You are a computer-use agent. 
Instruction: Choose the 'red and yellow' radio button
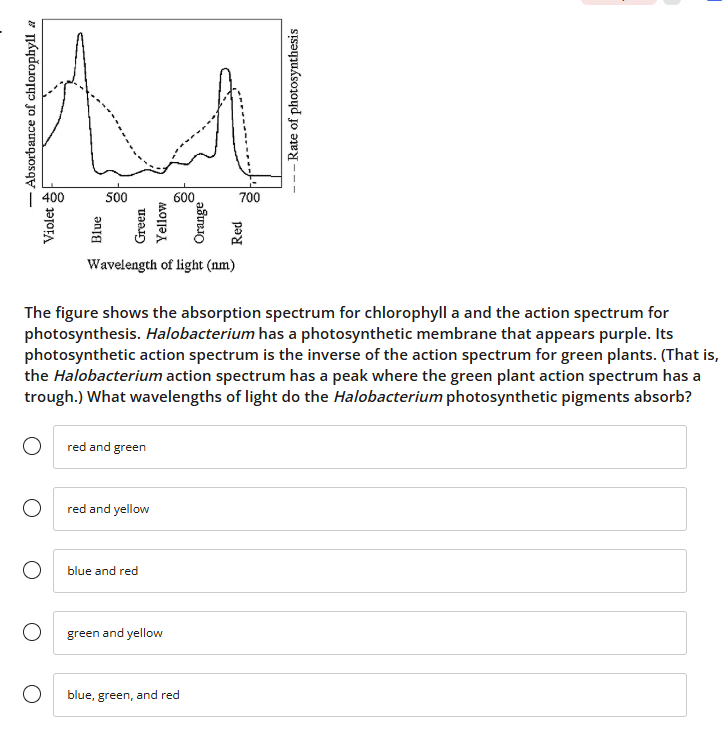tap(33, 509)
